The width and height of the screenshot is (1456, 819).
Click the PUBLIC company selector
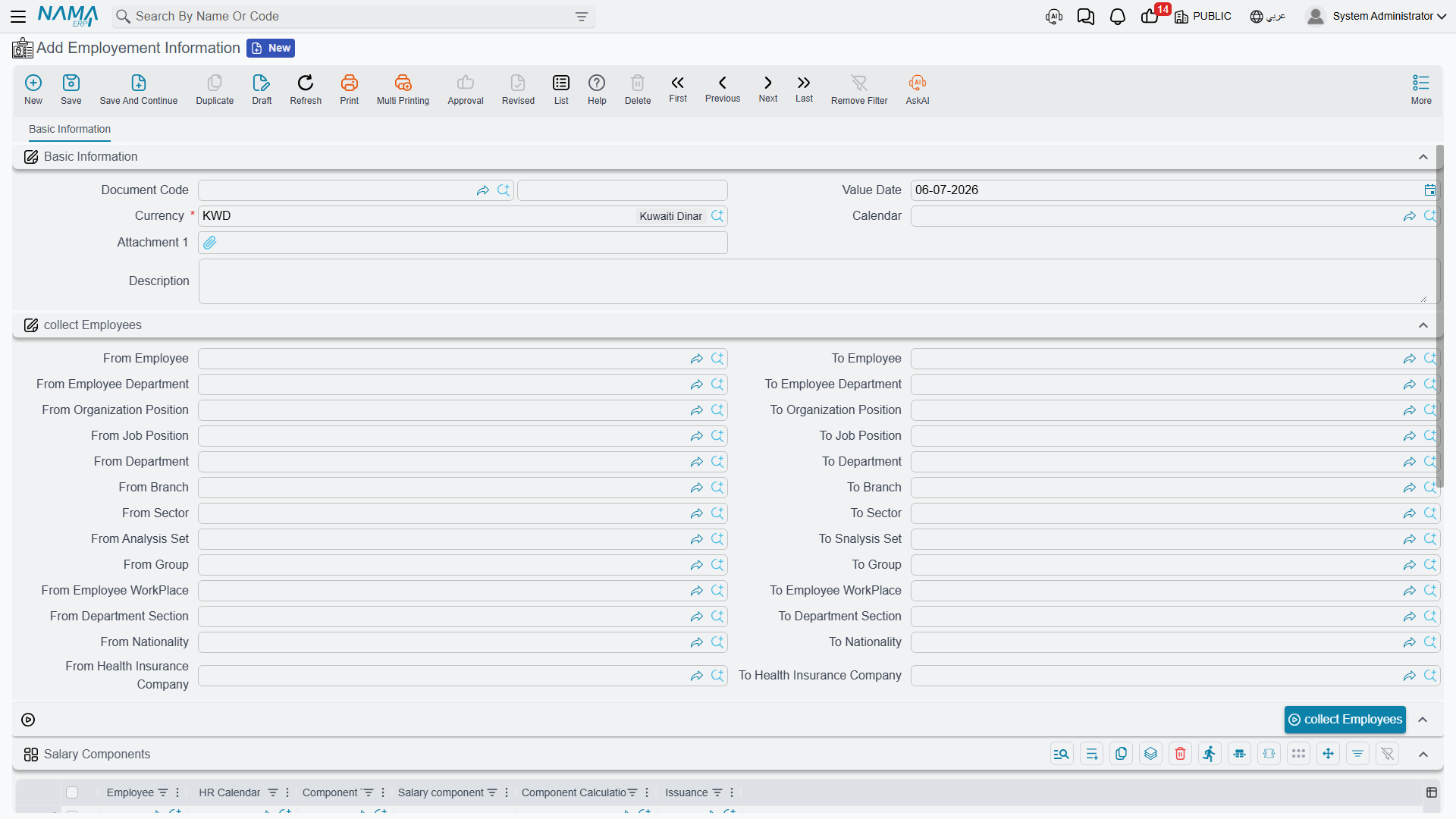click(x=1203, y=16)
